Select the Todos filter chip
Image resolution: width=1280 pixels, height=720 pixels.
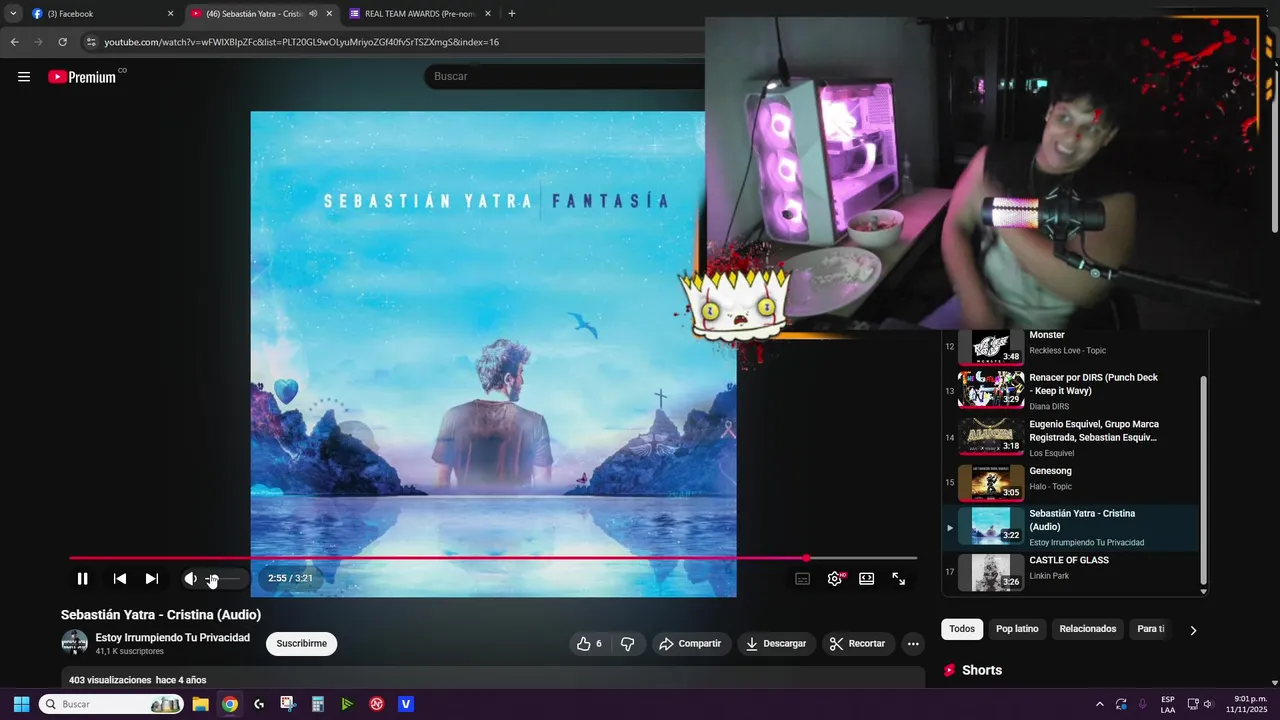962,629
